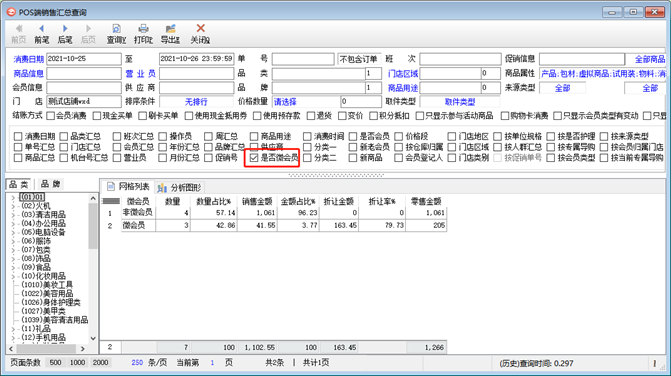The height and width of the screenshot is (376, 671).
Task: Select the 微会员 cell in row 2
Action: tap(138, 225)
